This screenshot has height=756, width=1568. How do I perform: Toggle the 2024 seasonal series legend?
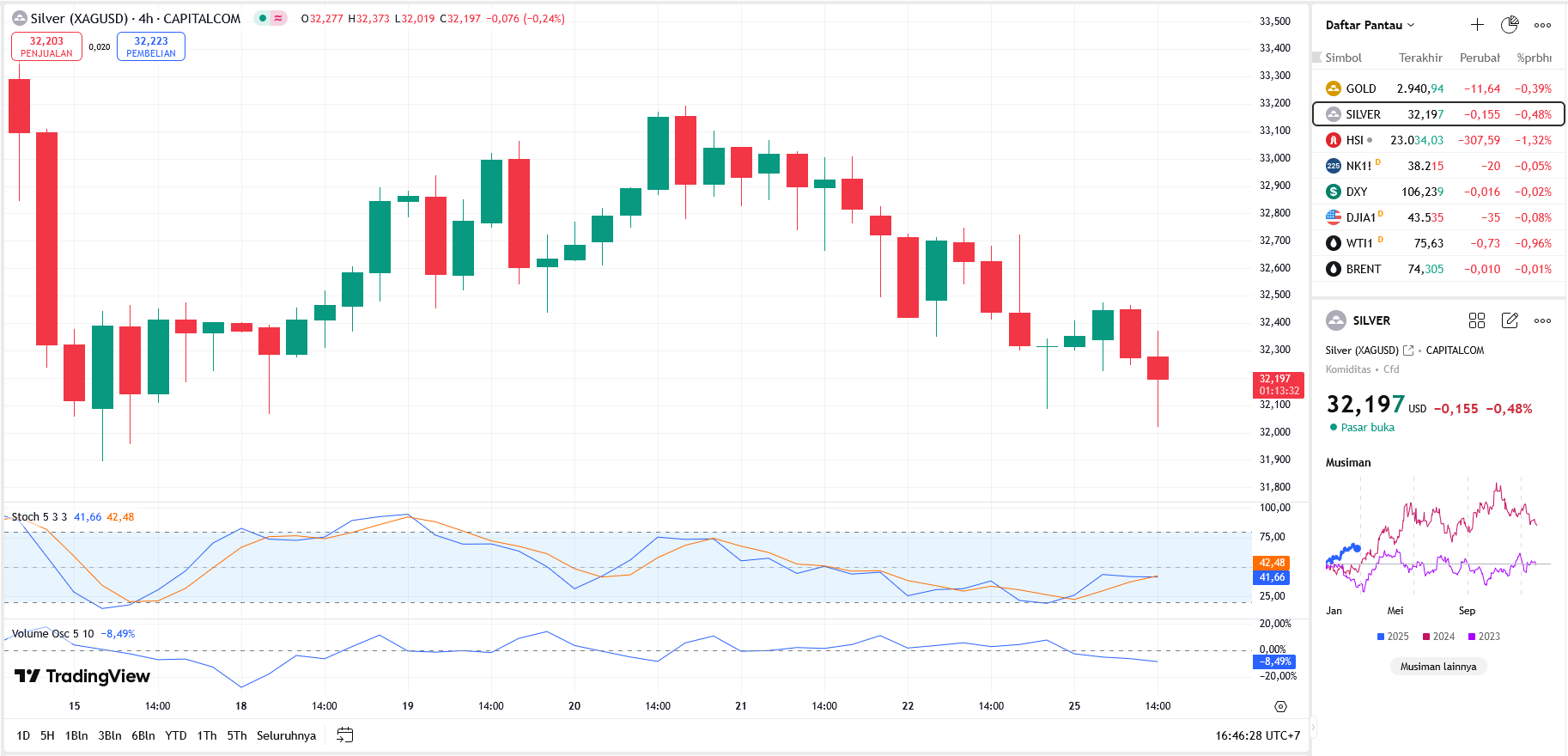pyautogui.click(x=1438, y=637)
